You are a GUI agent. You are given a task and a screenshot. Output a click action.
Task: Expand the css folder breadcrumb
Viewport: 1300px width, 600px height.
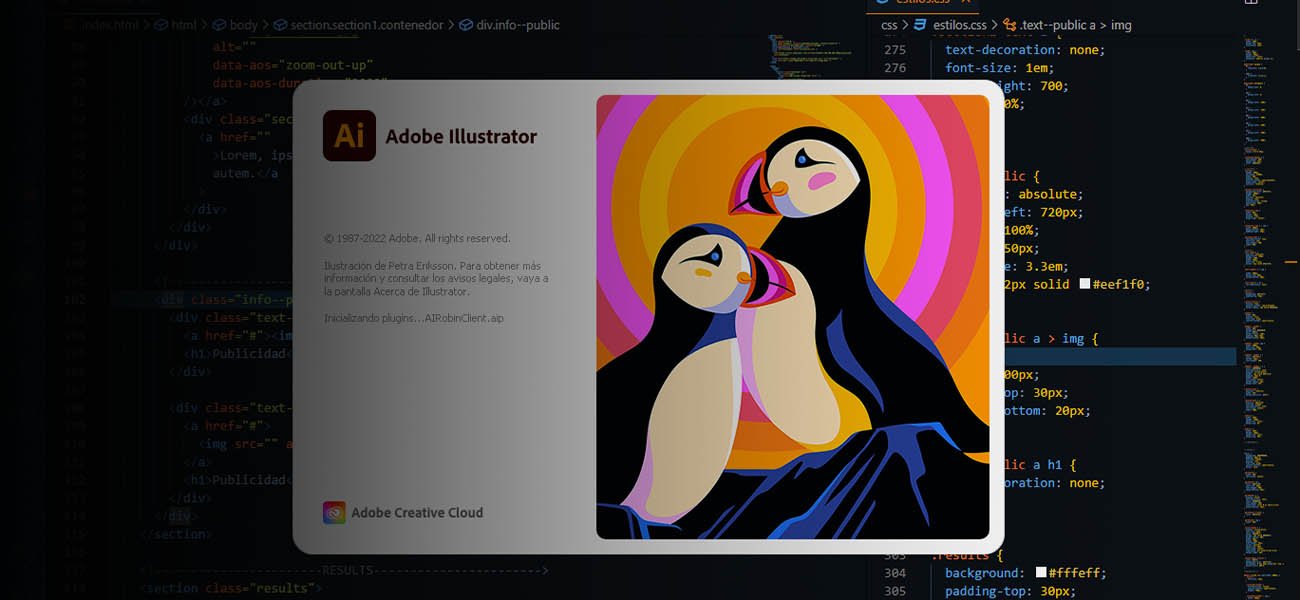click(x=889, y=25)
